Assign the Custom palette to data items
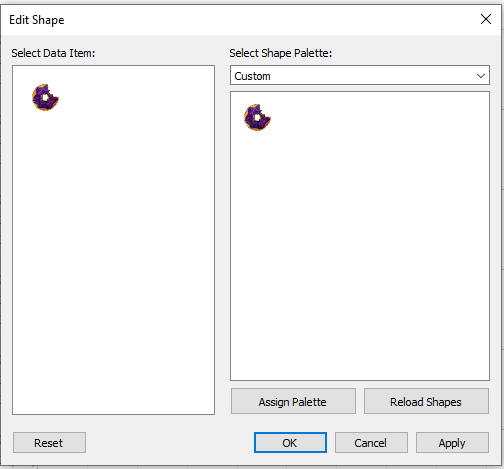This screenshot has height=469, width=504. tap(293, 401)
